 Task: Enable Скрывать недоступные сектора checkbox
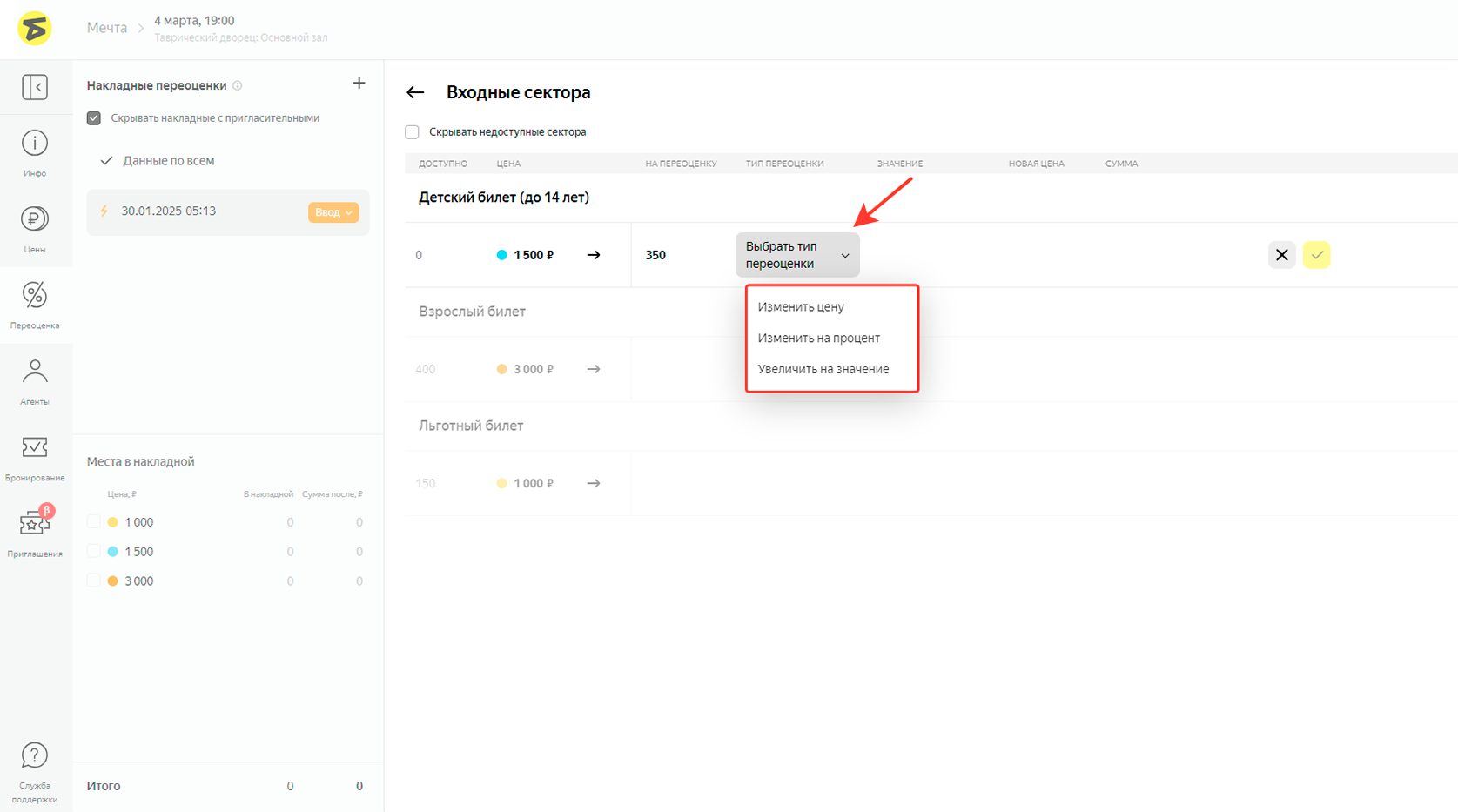coord(413,132)
